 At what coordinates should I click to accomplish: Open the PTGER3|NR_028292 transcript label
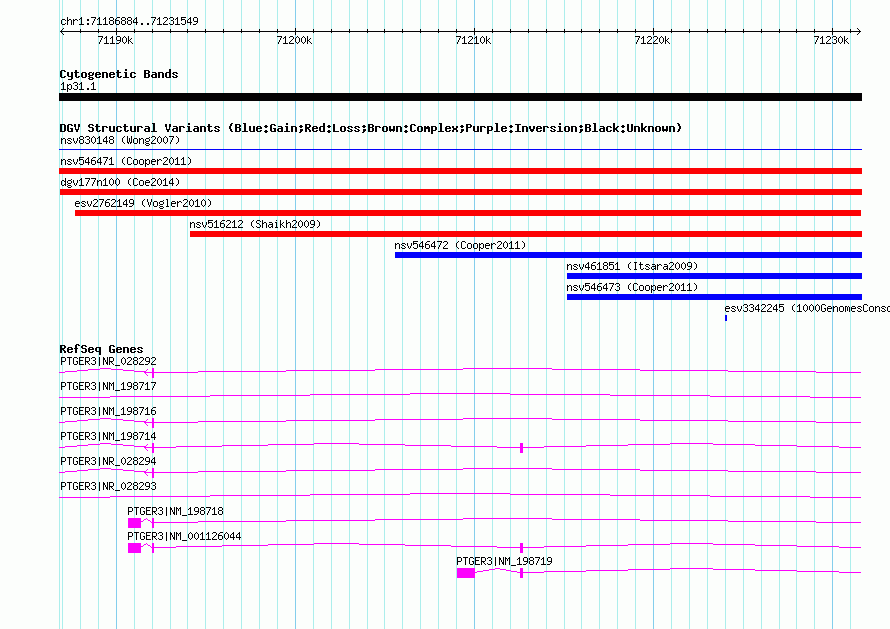point(108,361)
